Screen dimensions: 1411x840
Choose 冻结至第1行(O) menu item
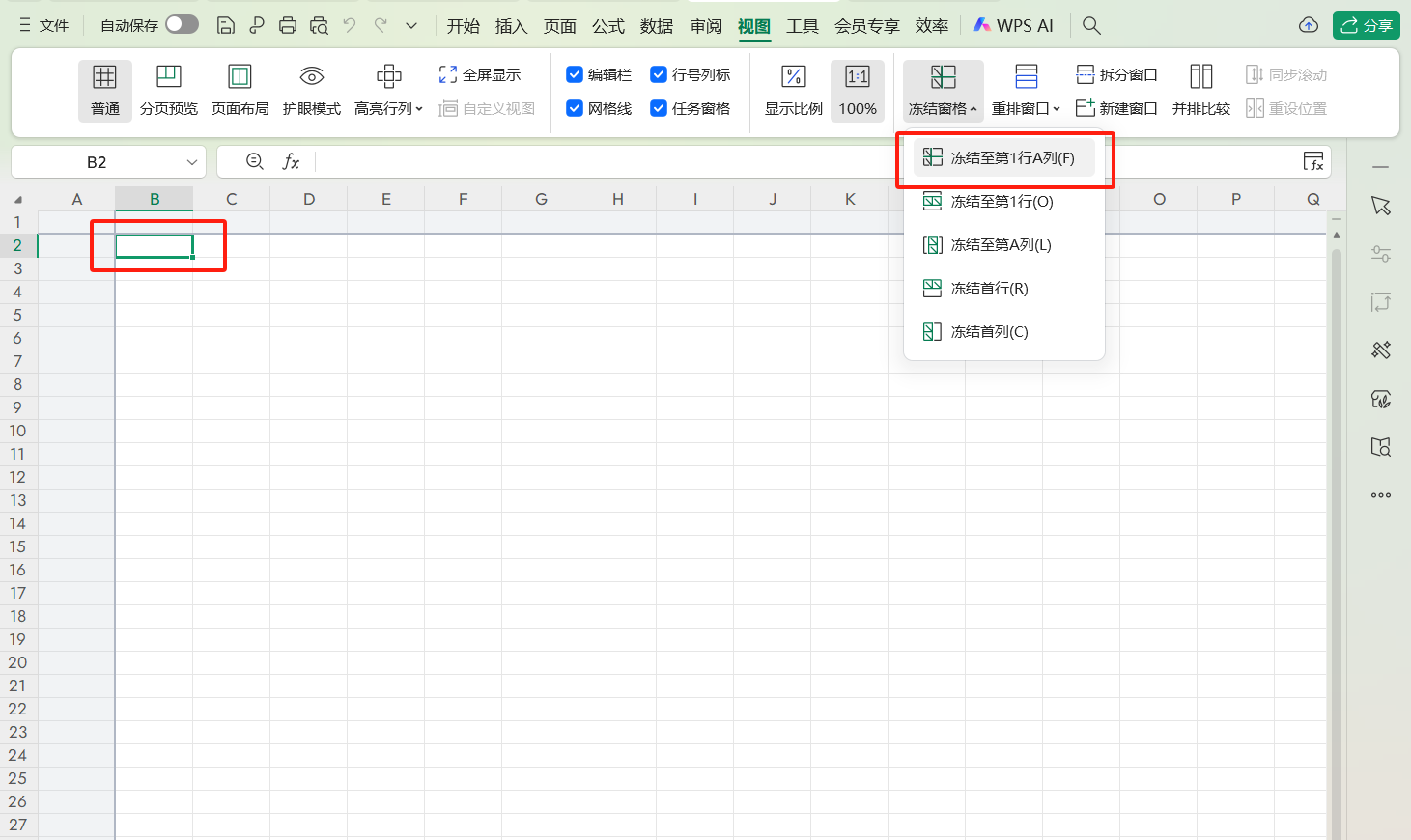pyautogui.click(x=1004, y=201)
